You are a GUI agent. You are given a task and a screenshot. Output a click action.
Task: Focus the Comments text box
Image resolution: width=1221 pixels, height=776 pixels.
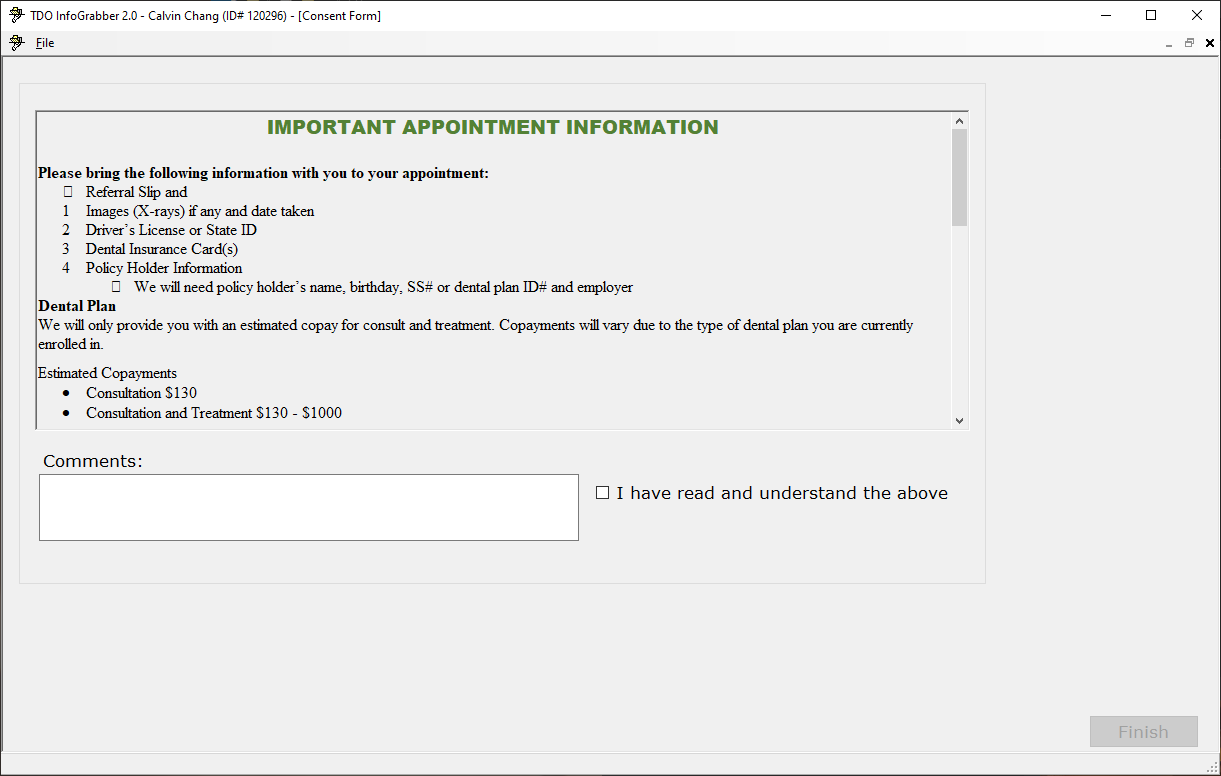coord(308,507)
